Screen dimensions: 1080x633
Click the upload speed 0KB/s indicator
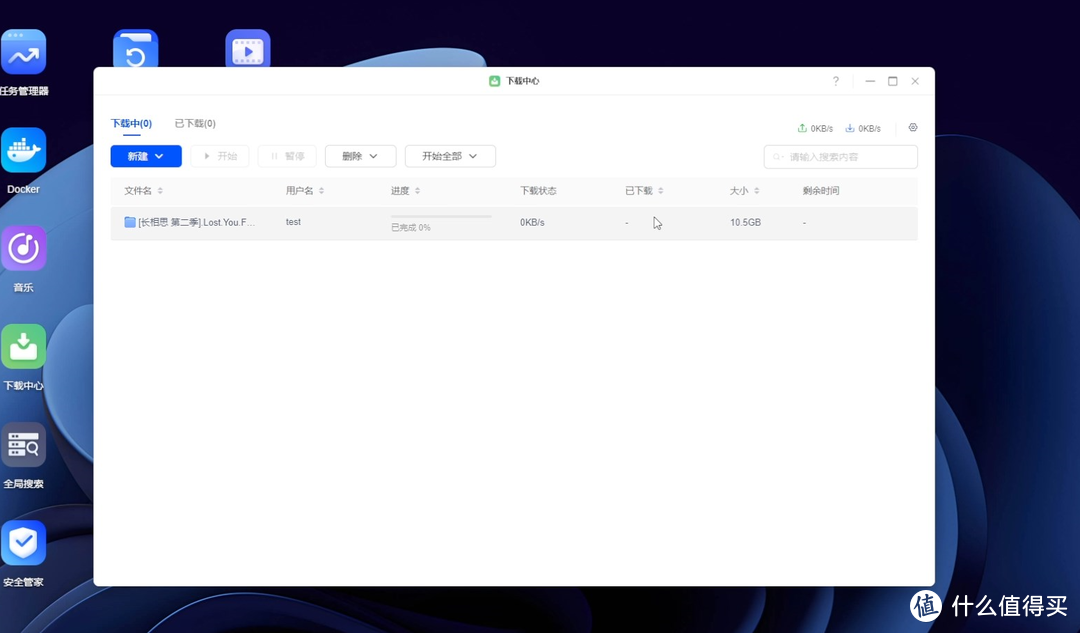tap(814, 128)
